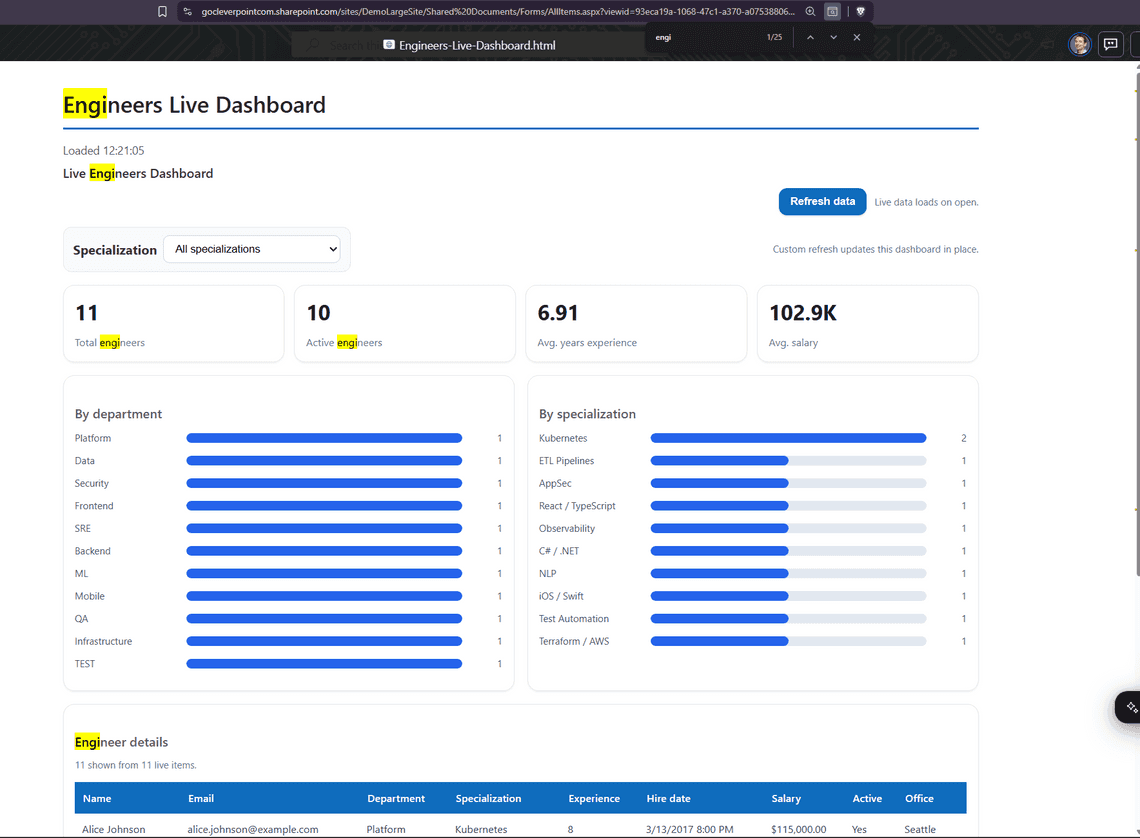Viewport: 1140px width, 838px height.
Task: Click the Refresh data button
Action: coord(822,201)
